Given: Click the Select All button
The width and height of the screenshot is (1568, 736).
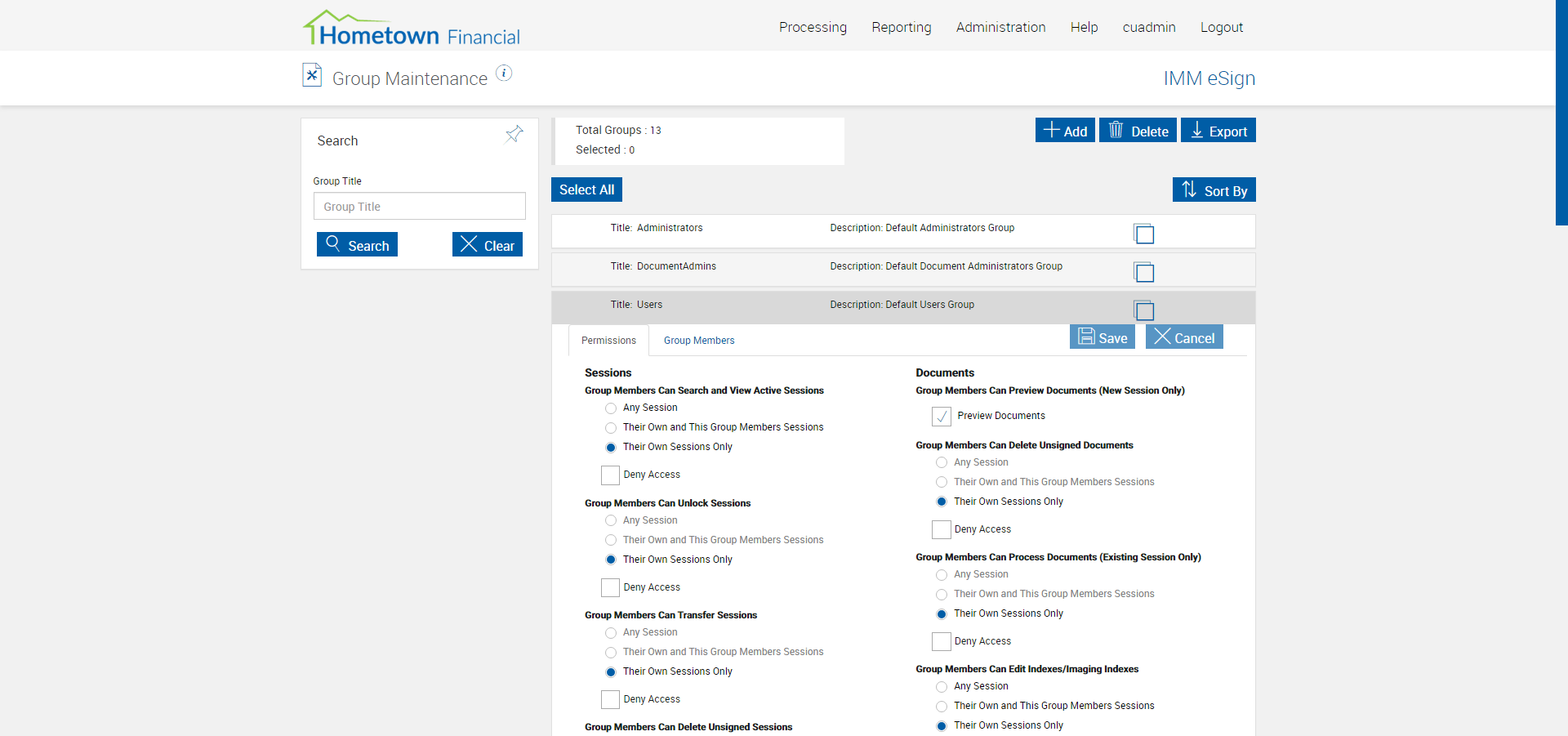Looking at the screenshot, I should pos(586,190).
